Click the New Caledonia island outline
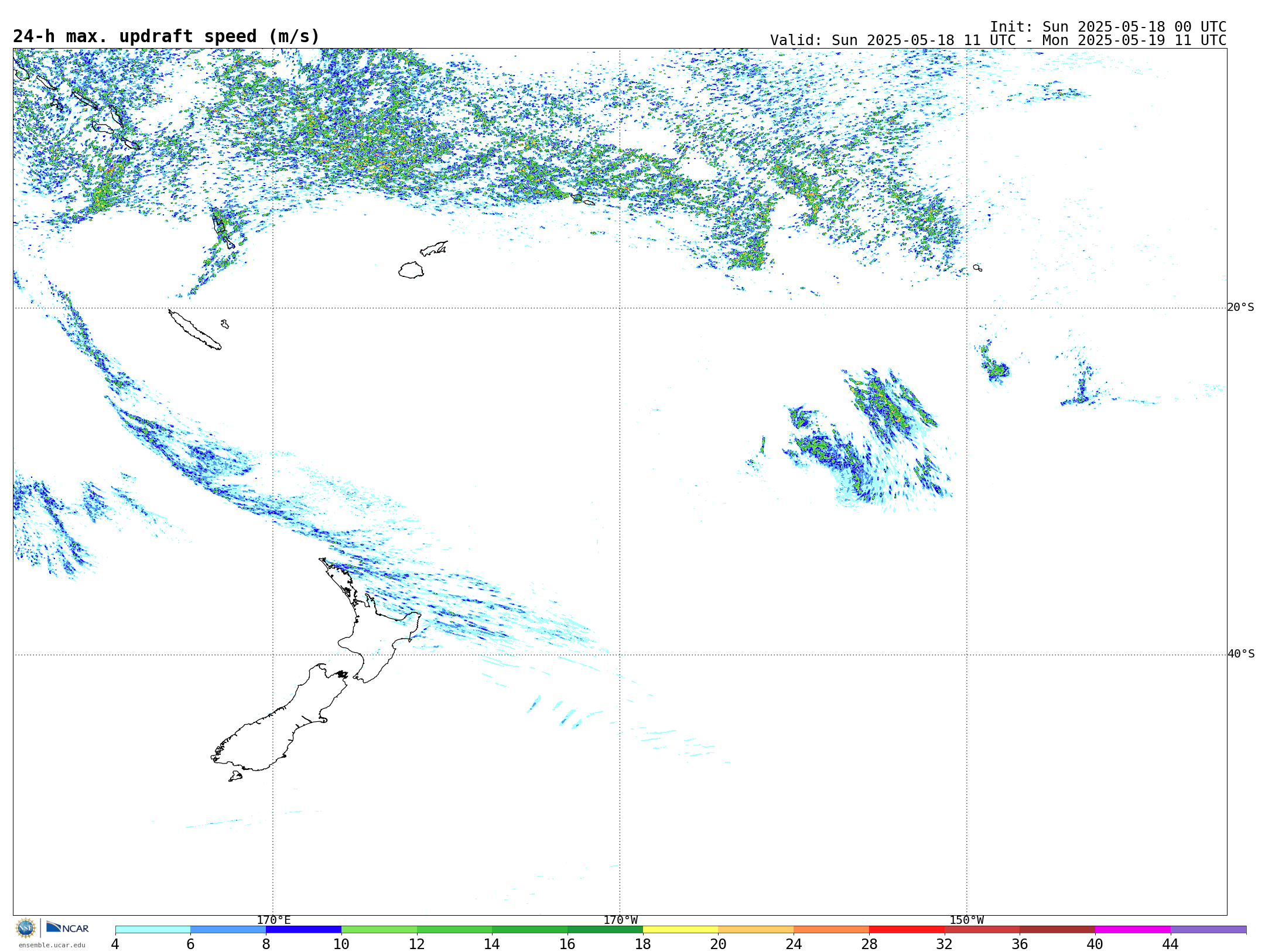 tap(194, 330)
